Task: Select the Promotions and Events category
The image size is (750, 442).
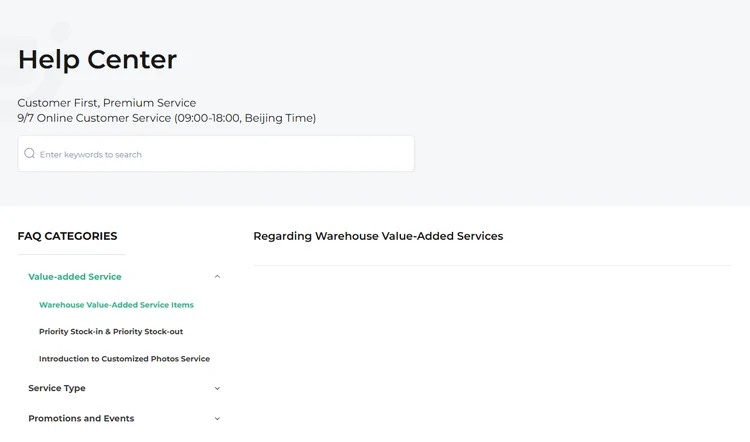Action: (x=81, y=418)
